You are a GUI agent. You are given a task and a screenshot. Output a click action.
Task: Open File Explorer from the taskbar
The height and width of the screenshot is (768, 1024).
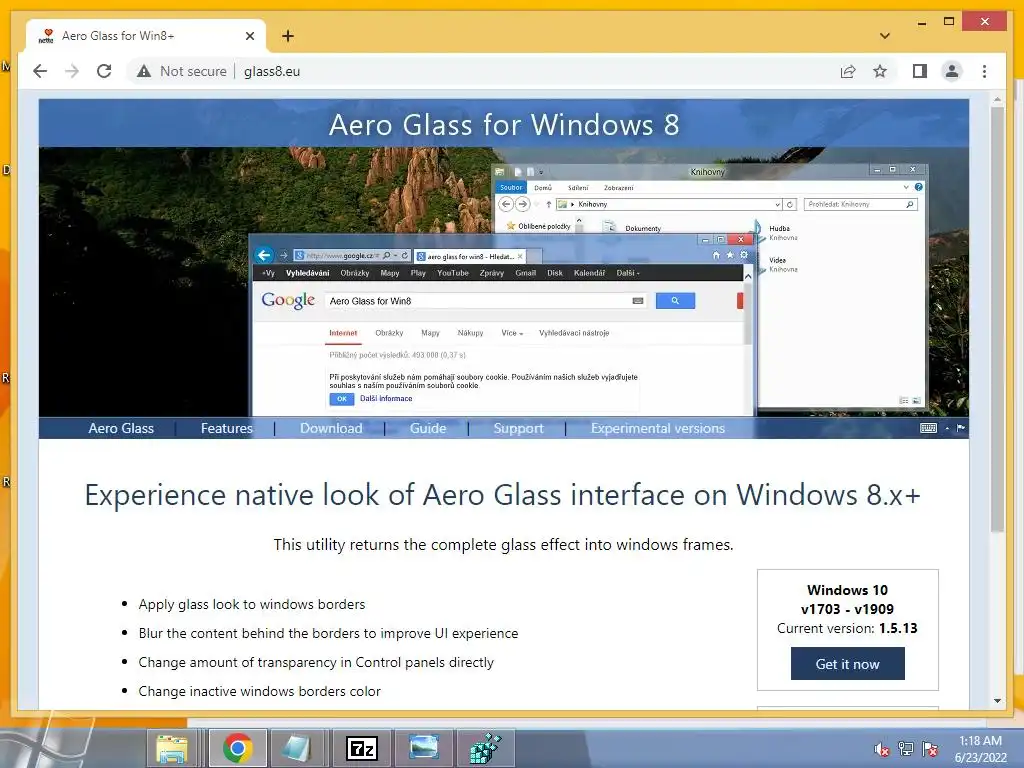pos(172,748)
